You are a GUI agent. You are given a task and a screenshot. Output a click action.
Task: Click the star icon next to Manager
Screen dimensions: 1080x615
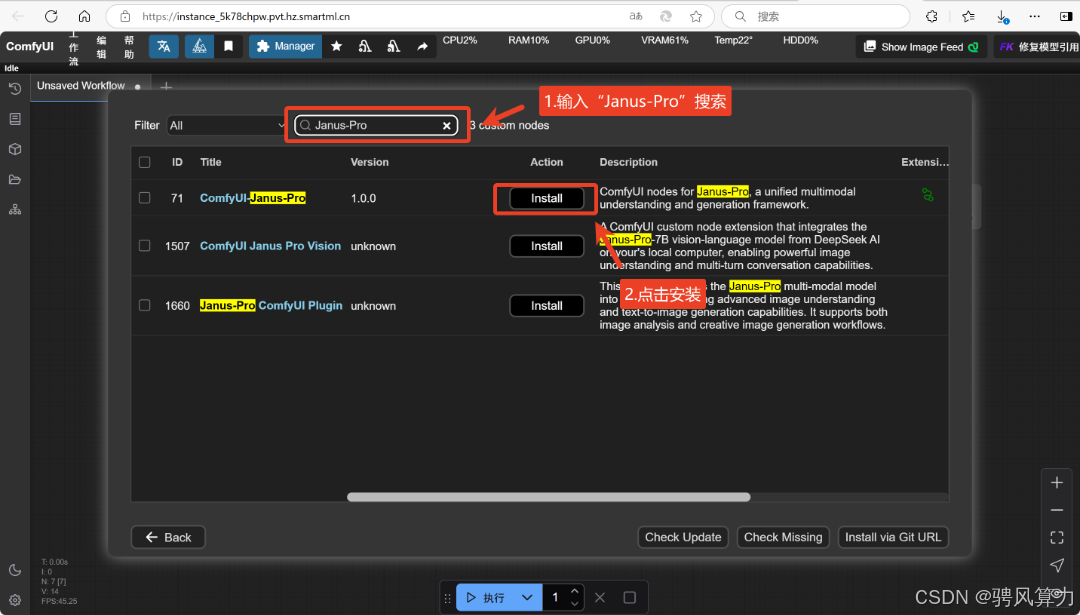[x=336, y=46]
